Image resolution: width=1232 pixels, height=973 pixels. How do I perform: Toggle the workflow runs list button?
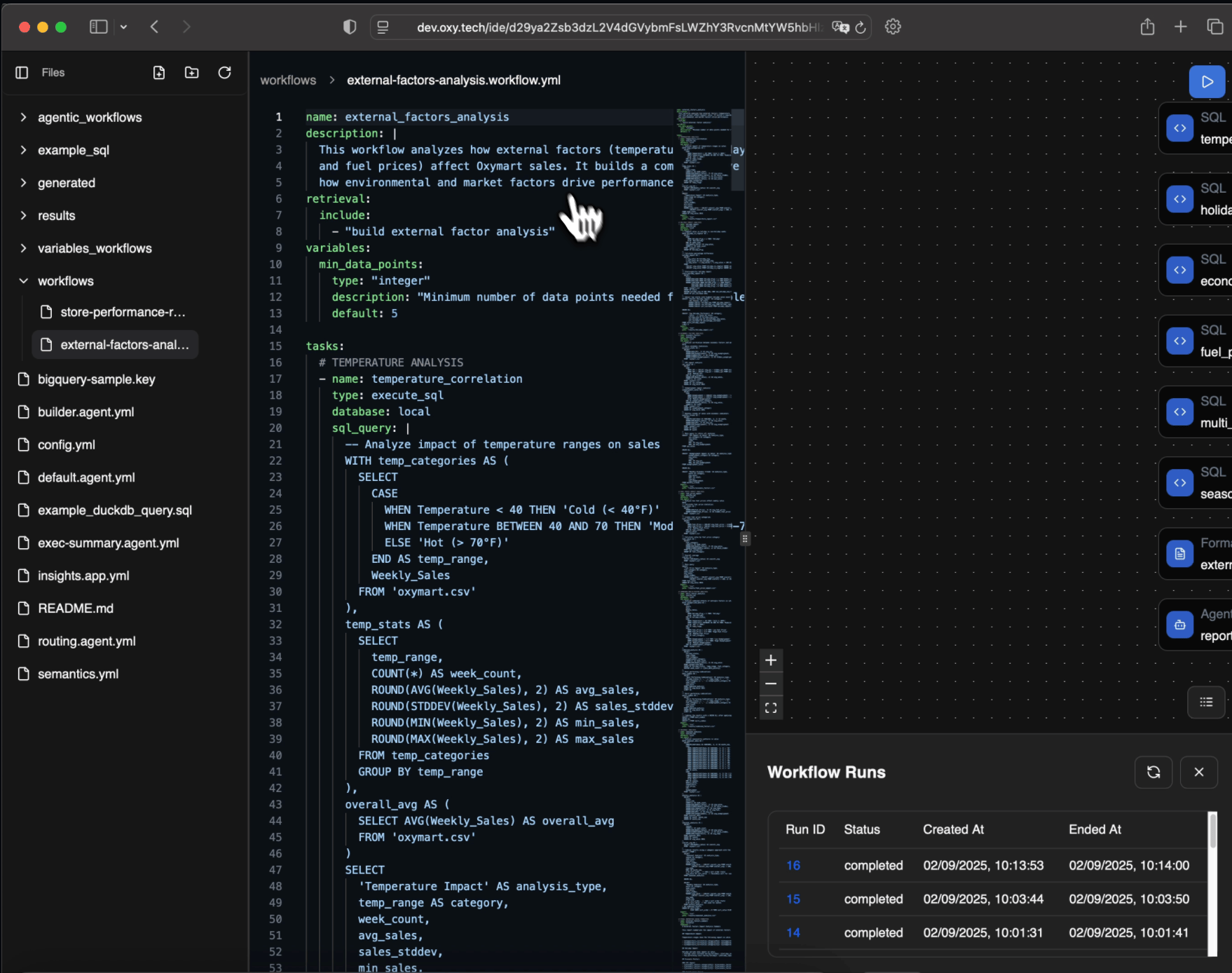click(1205, 702)
